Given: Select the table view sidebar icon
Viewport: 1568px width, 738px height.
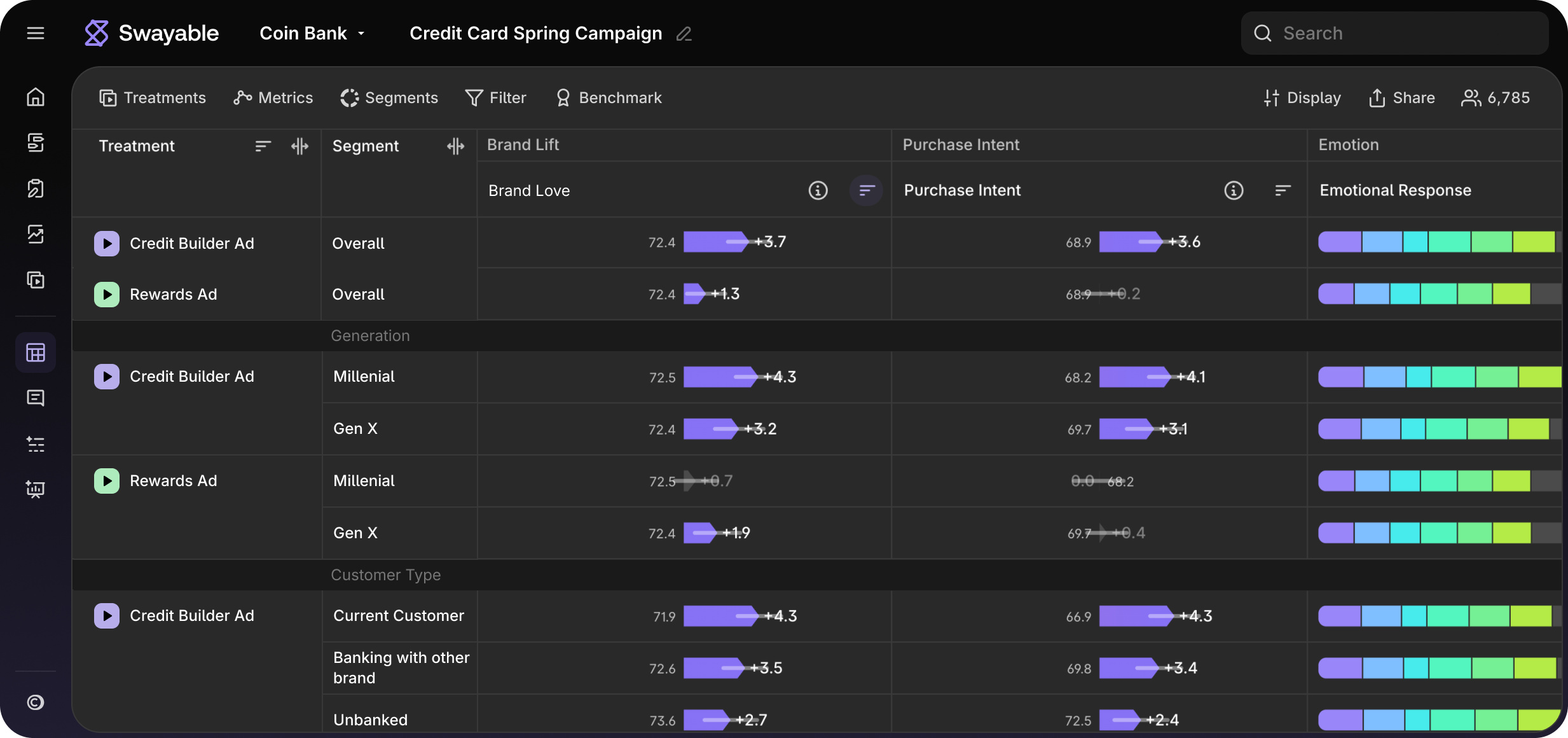Looking at the screenshot, I should click(36, 352).
